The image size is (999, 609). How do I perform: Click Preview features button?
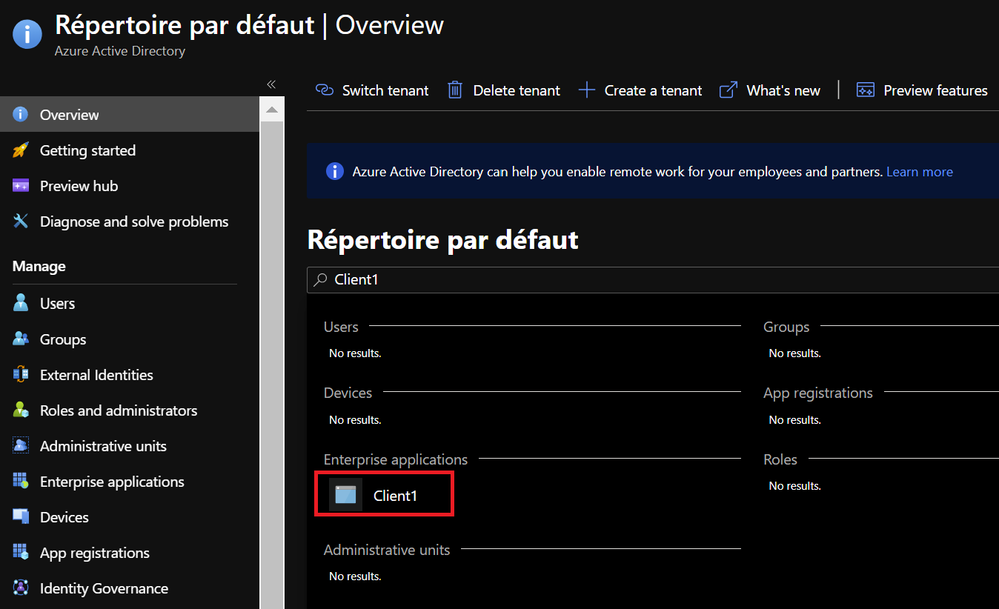coord(922,90)
